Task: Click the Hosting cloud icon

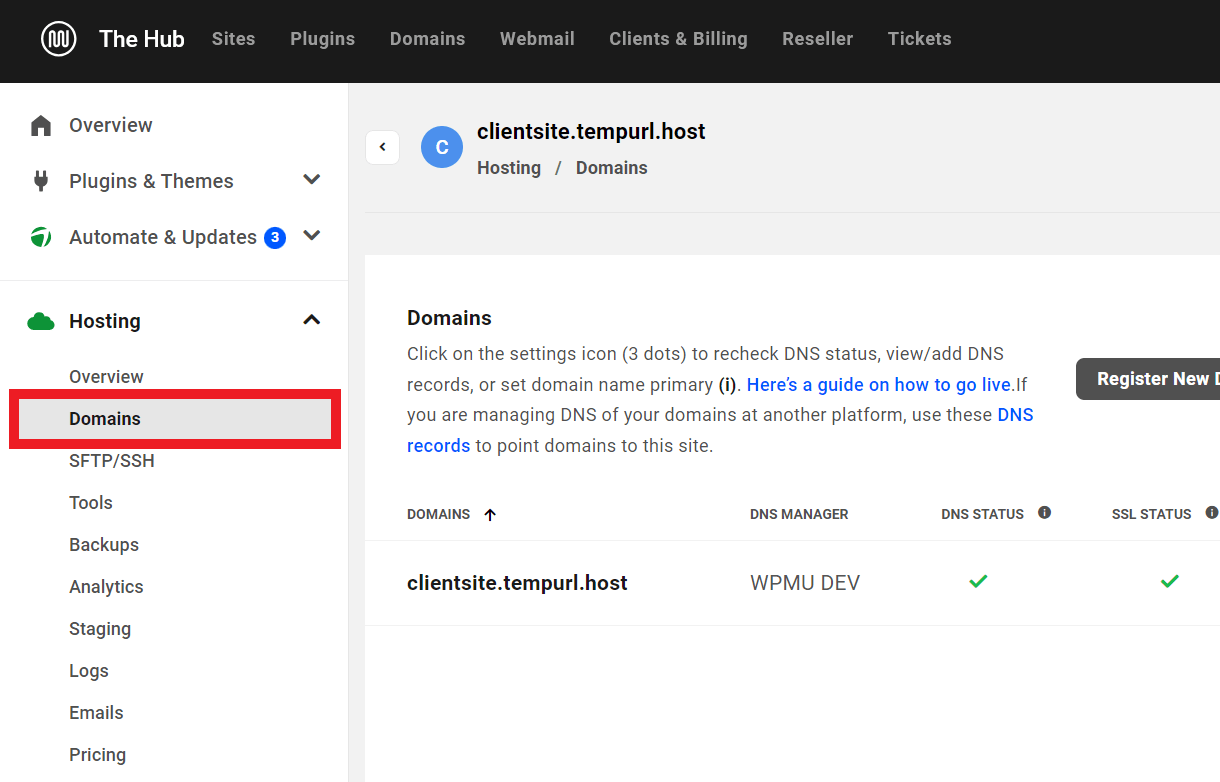Action: (x=41, y=321)
